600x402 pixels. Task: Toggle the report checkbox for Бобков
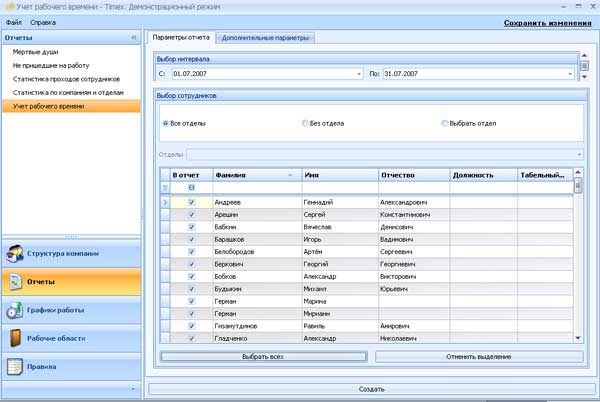click(x=192, y=277)
